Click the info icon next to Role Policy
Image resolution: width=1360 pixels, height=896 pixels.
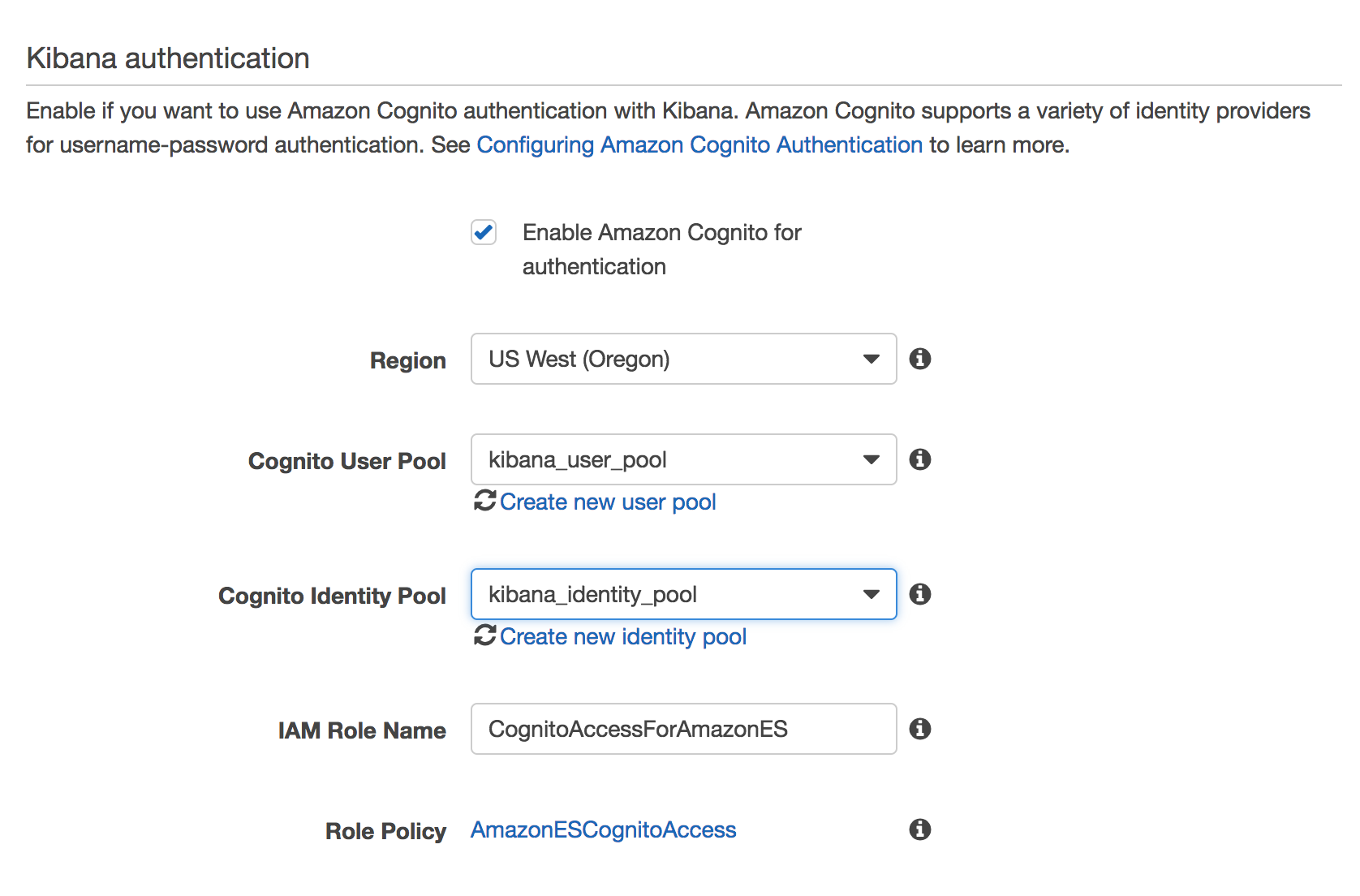919,829
